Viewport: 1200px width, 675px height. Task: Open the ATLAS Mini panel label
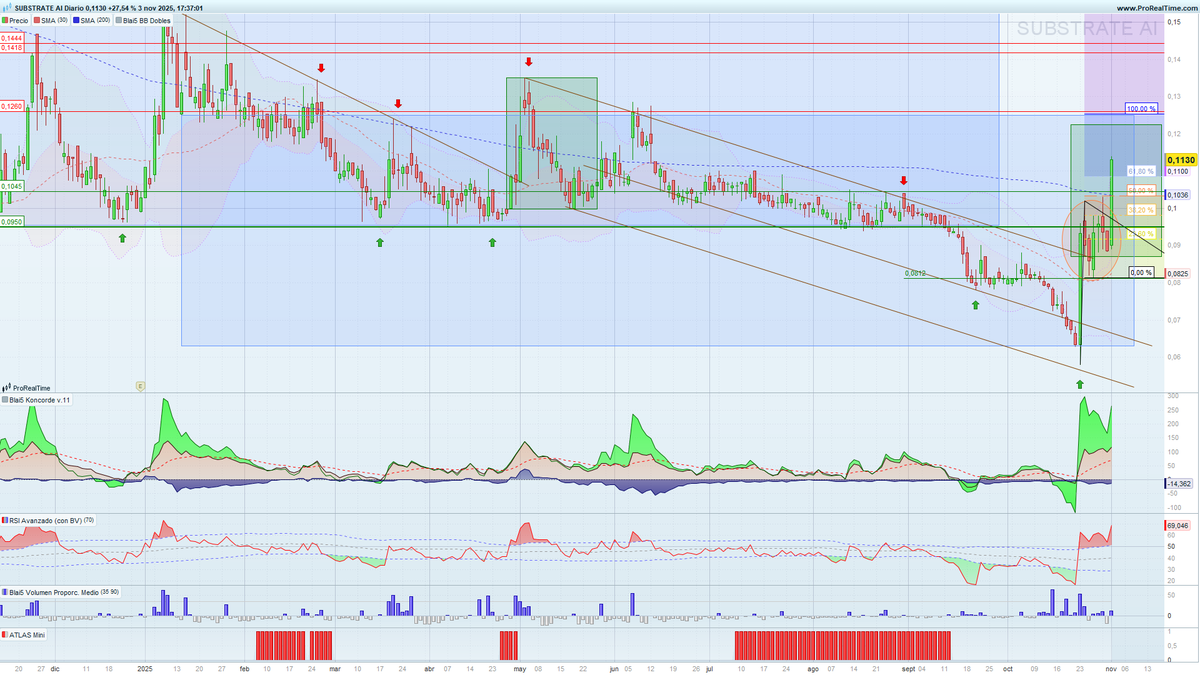pos(23,634)
